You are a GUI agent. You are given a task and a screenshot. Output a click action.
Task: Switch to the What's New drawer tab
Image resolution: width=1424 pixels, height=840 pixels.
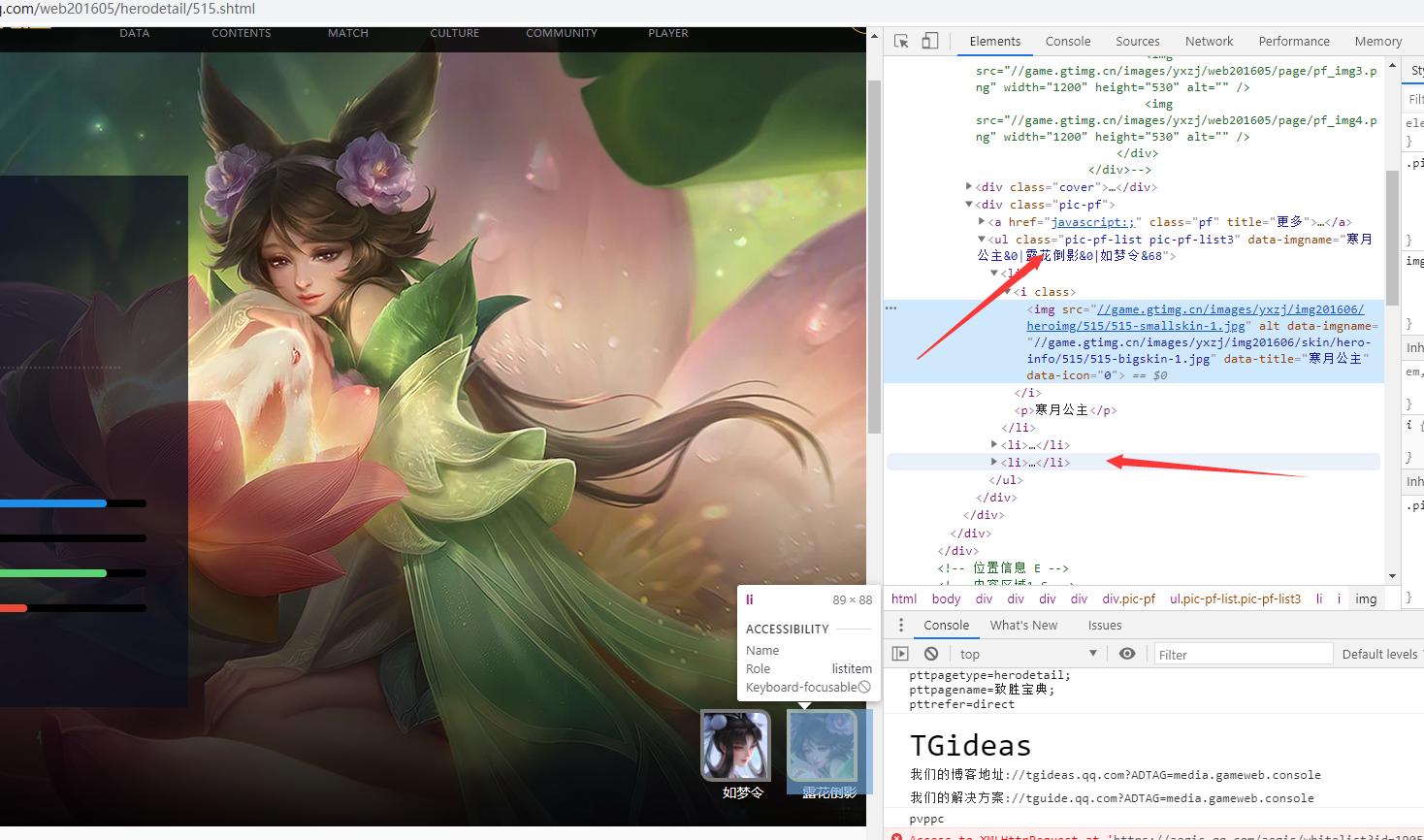(x=1023, y=625)
